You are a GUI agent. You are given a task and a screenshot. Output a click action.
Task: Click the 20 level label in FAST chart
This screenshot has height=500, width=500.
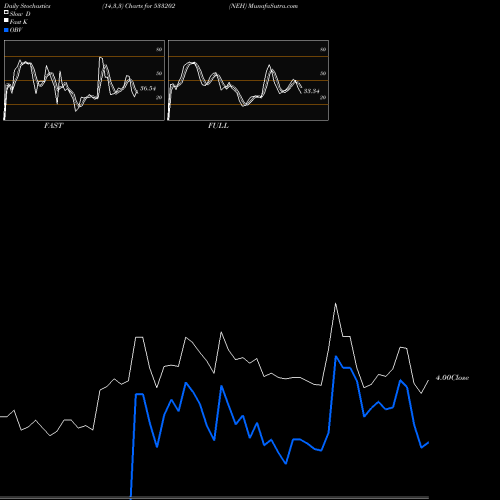click(x=159, y=97)
